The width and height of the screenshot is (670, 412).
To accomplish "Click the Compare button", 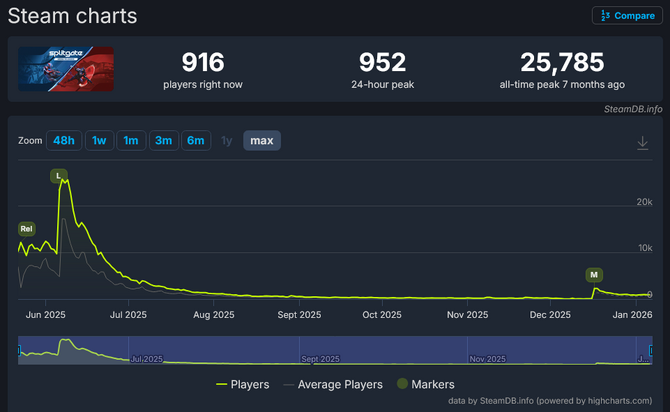I will [x=626, y=15].
